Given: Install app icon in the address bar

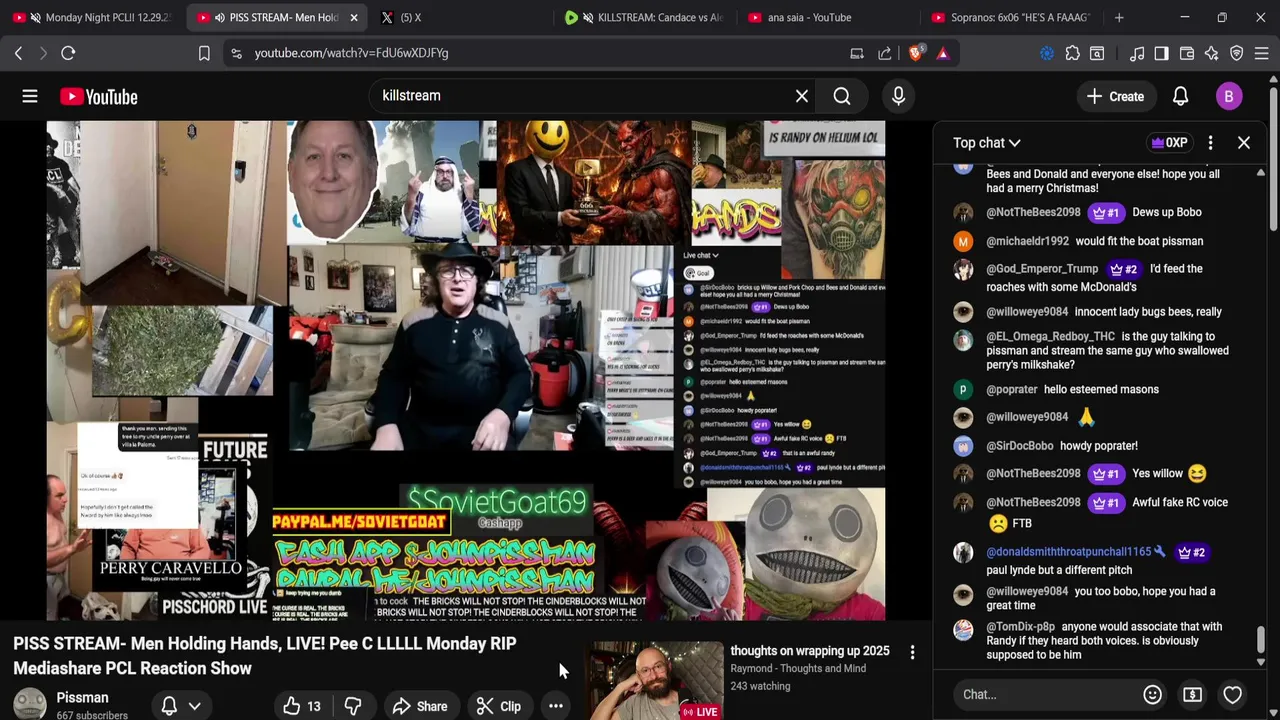Looking at the screenshot, I should coord(857,53).
